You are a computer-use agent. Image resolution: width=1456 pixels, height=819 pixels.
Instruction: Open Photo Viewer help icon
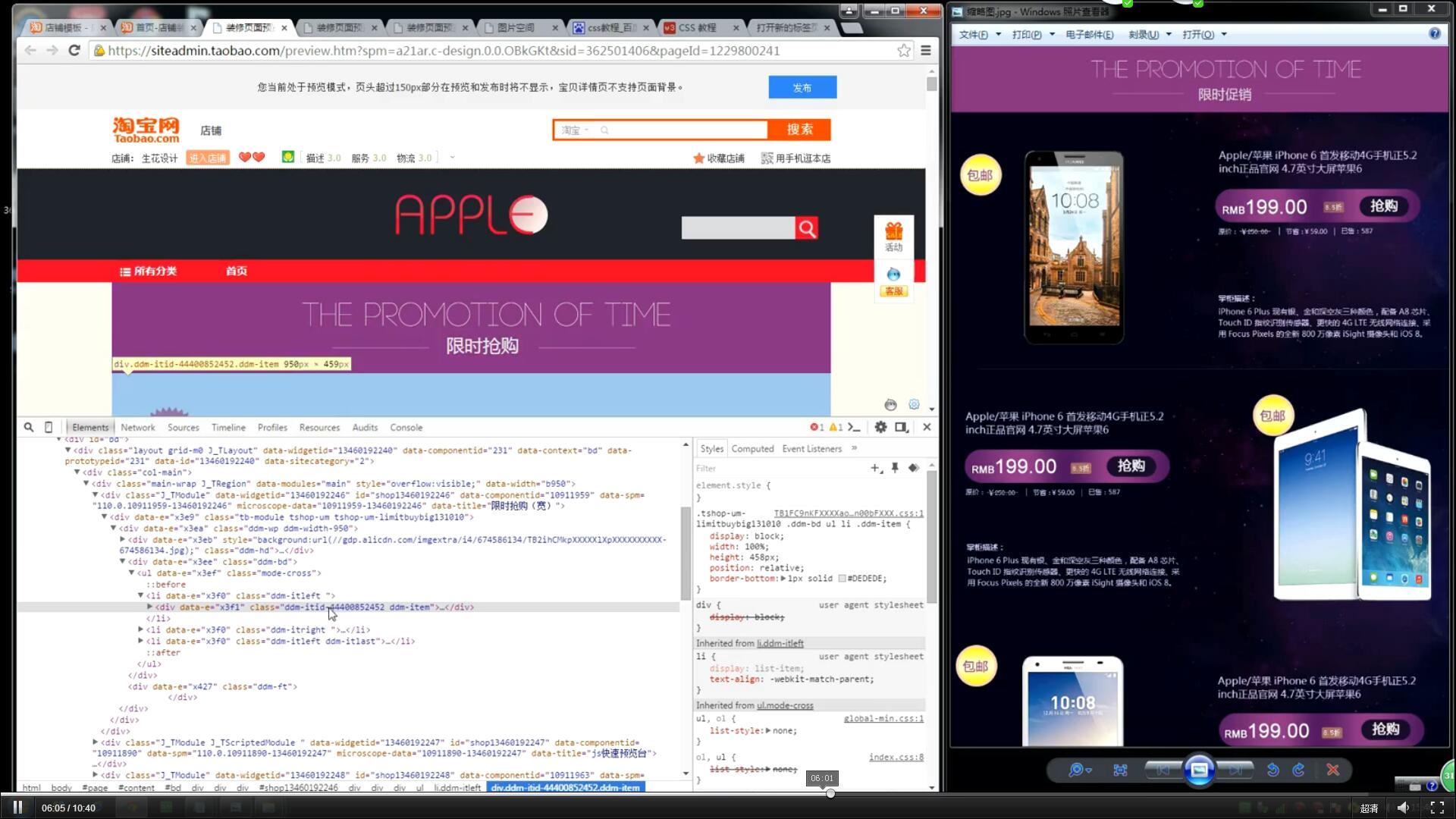tap(1434, 34)
